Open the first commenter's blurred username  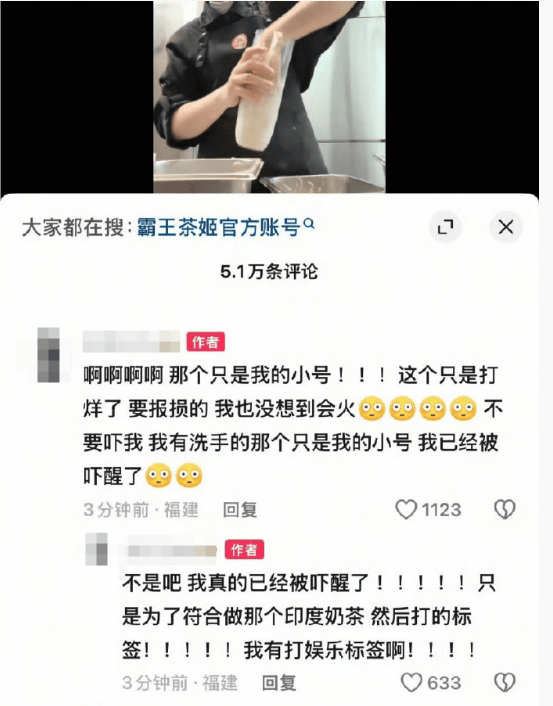click(131, 342)
